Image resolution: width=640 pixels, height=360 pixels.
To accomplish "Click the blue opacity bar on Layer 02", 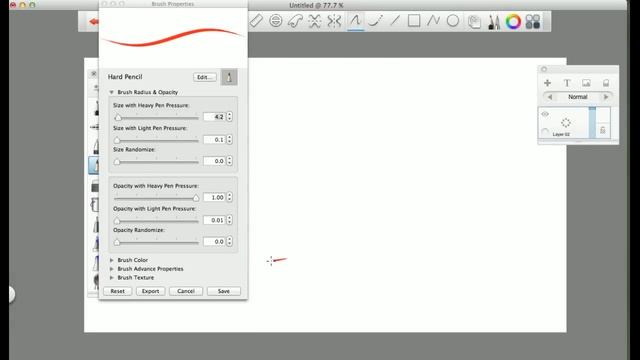I will tap(592, 122).
